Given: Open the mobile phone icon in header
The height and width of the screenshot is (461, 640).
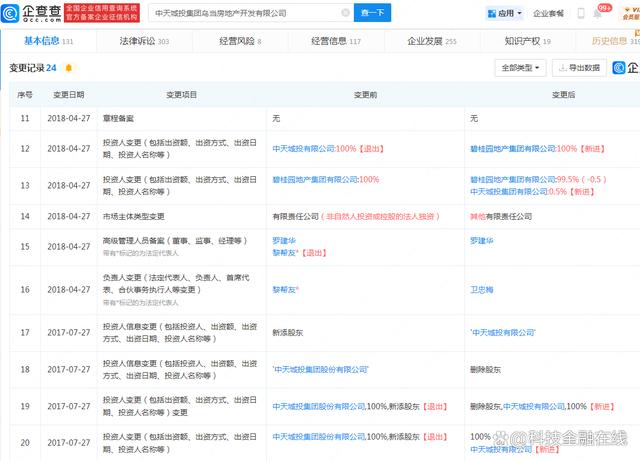Looking at the screenshot, I should [581, 13].
